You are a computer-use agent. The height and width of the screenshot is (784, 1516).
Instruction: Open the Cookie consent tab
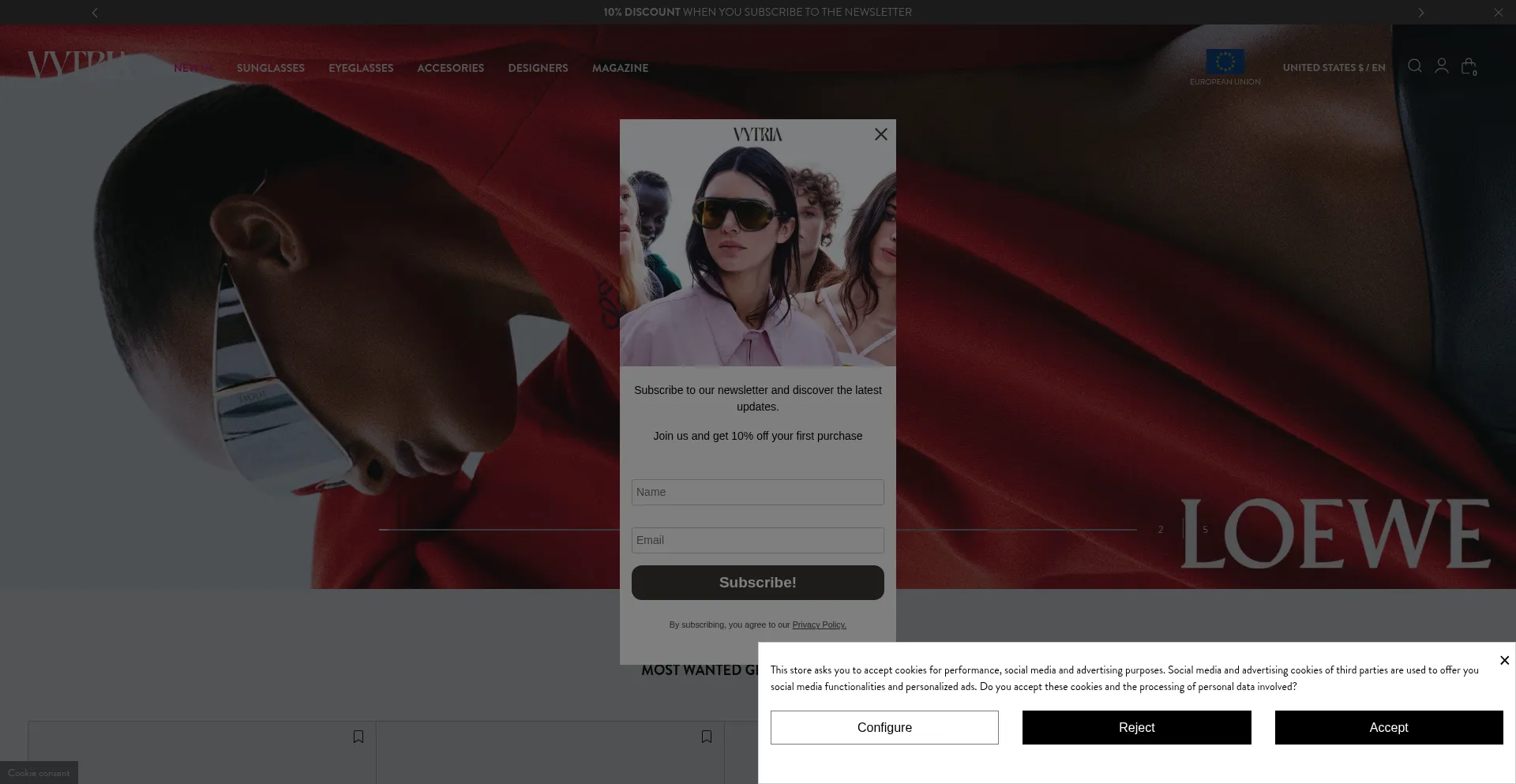pos(39,773)
